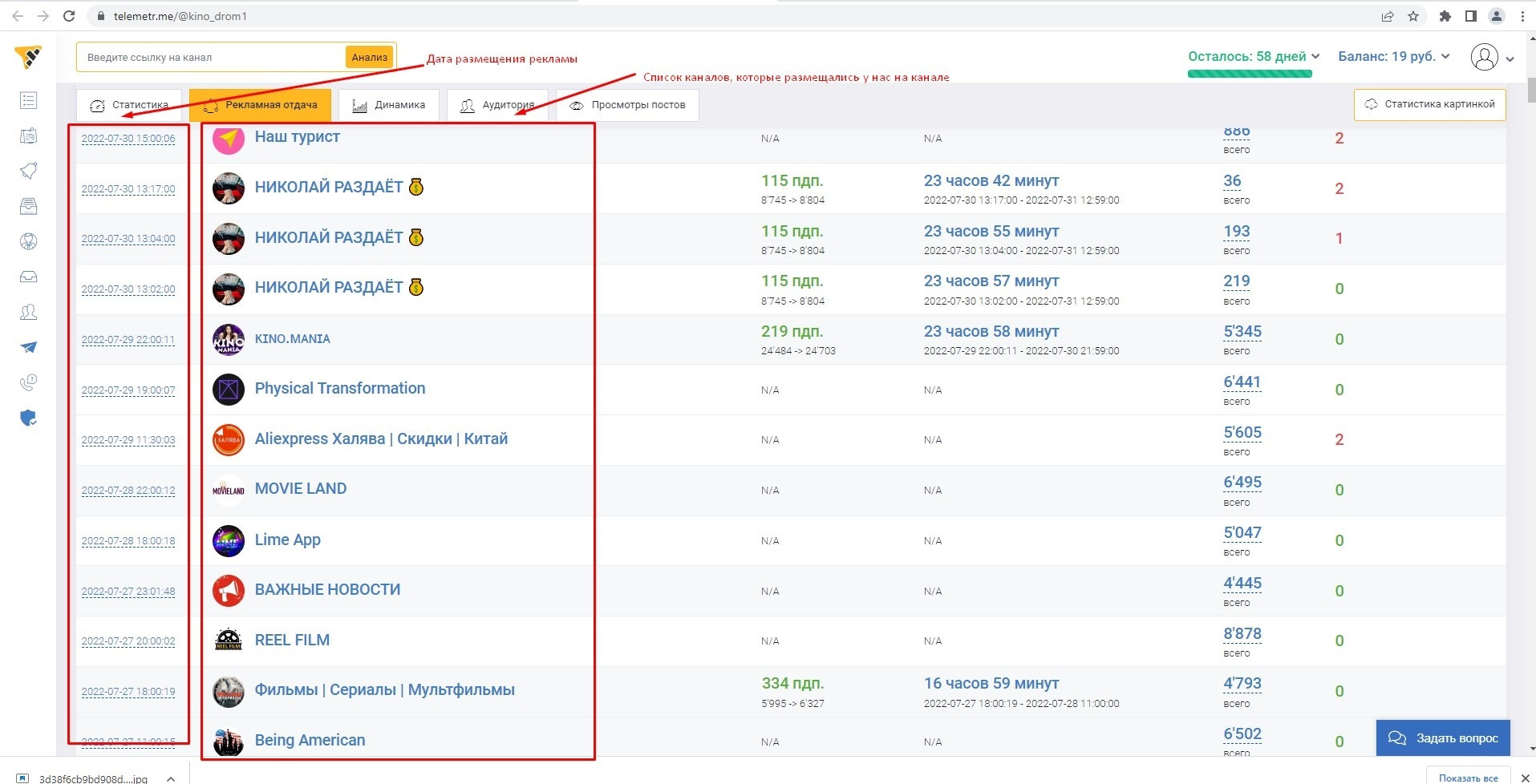1536x784 pixels.
Task: Open the browser side panel icon
Action: 1471,16
